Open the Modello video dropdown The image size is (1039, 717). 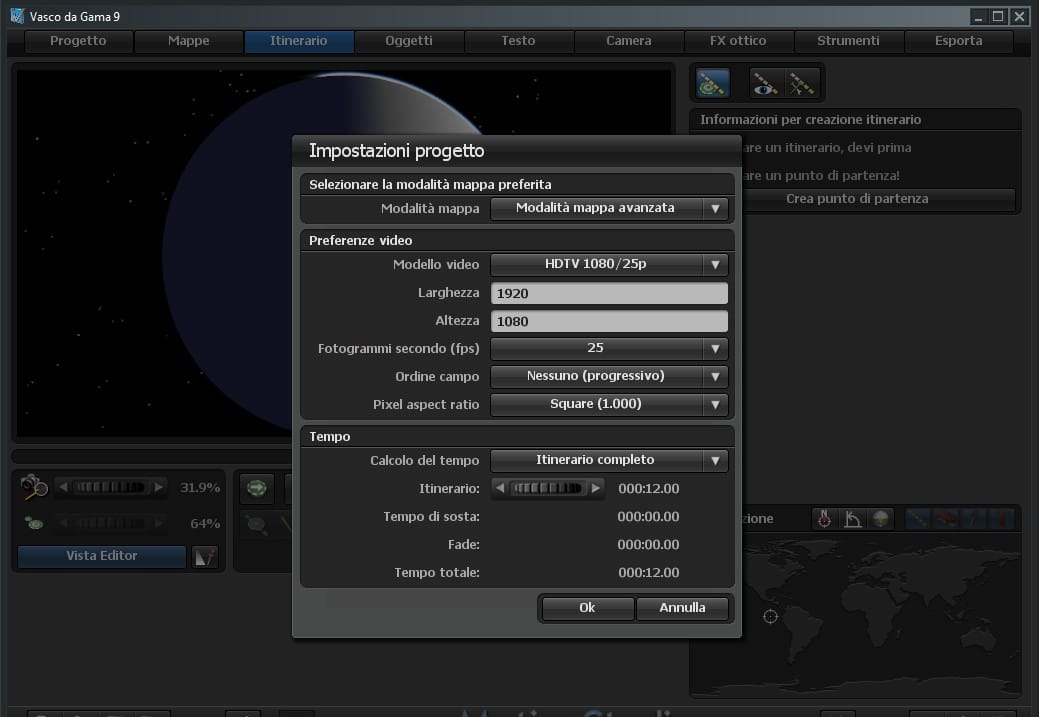tap(609, 264)
